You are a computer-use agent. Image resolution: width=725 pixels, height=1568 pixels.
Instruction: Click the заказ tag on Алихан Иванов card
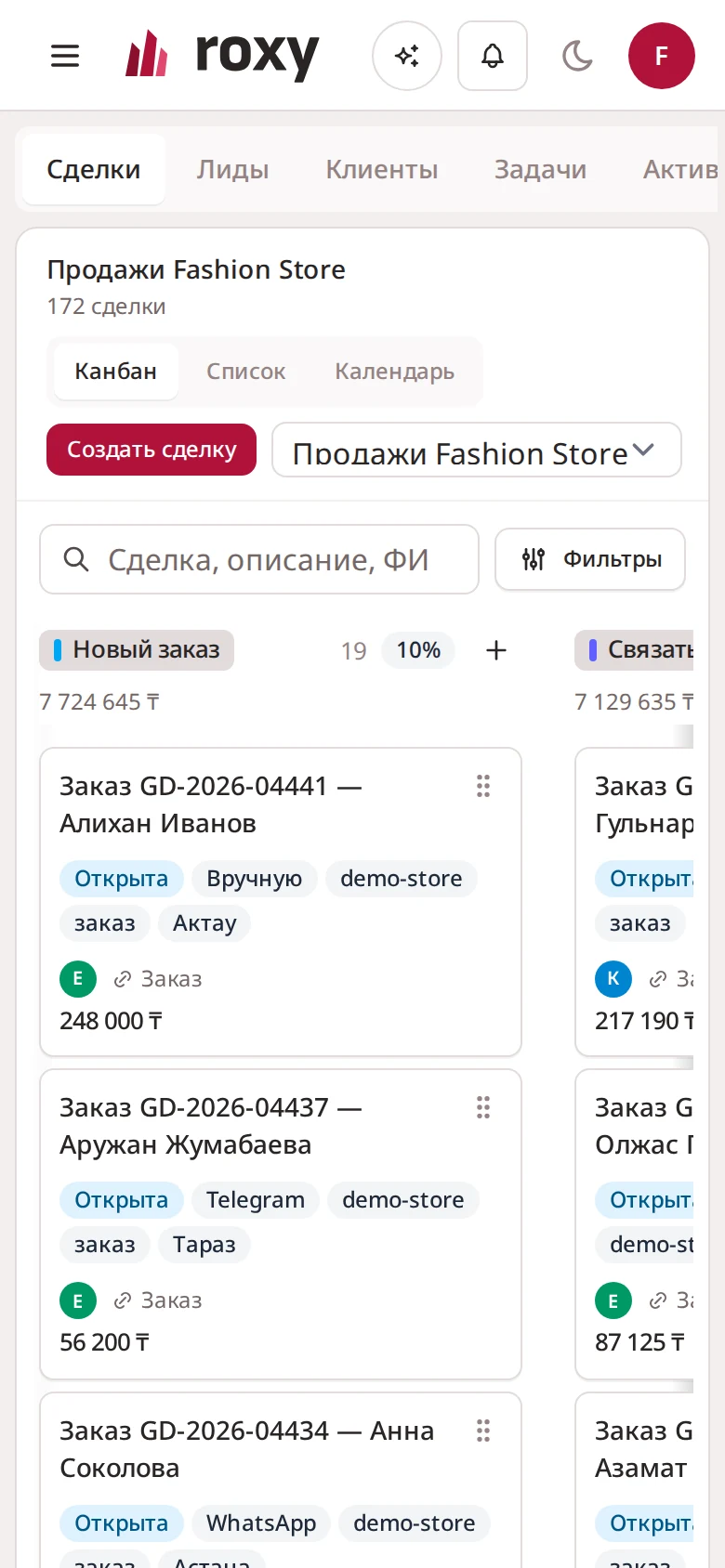[x=105, y=923]
